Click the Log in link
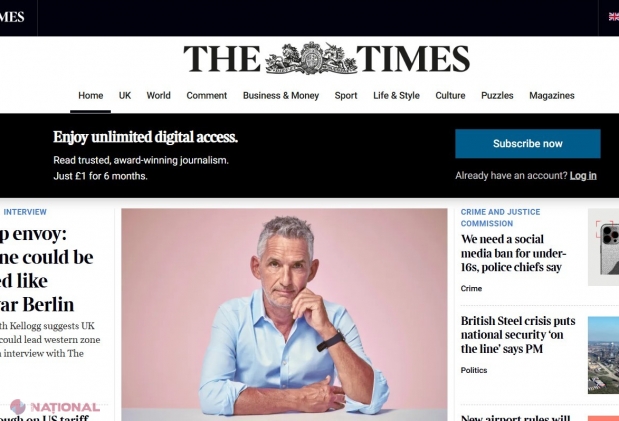Screen dimensions: 619x421 [583, 176]
